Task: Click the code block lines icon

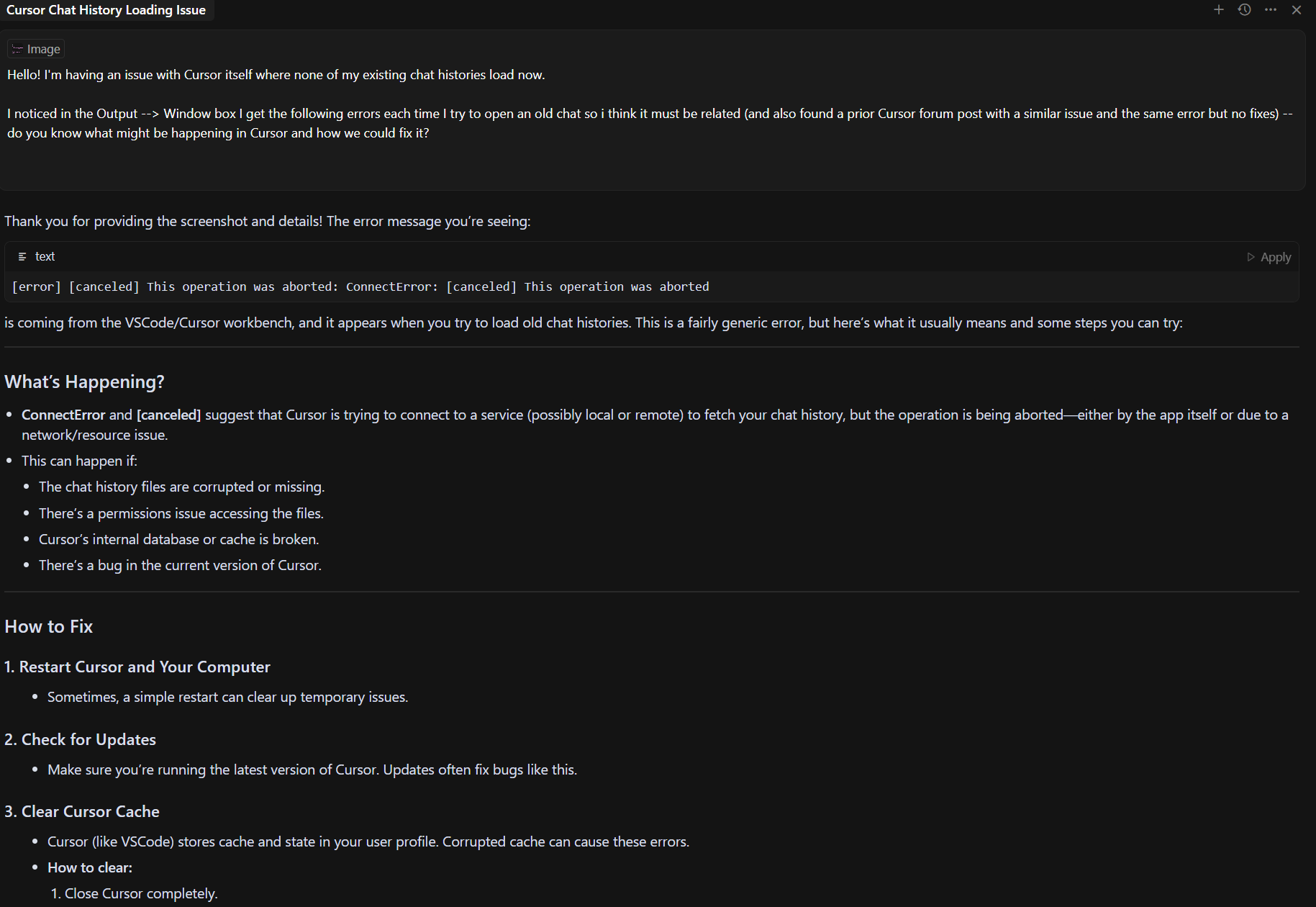Action: coord(22,256)
